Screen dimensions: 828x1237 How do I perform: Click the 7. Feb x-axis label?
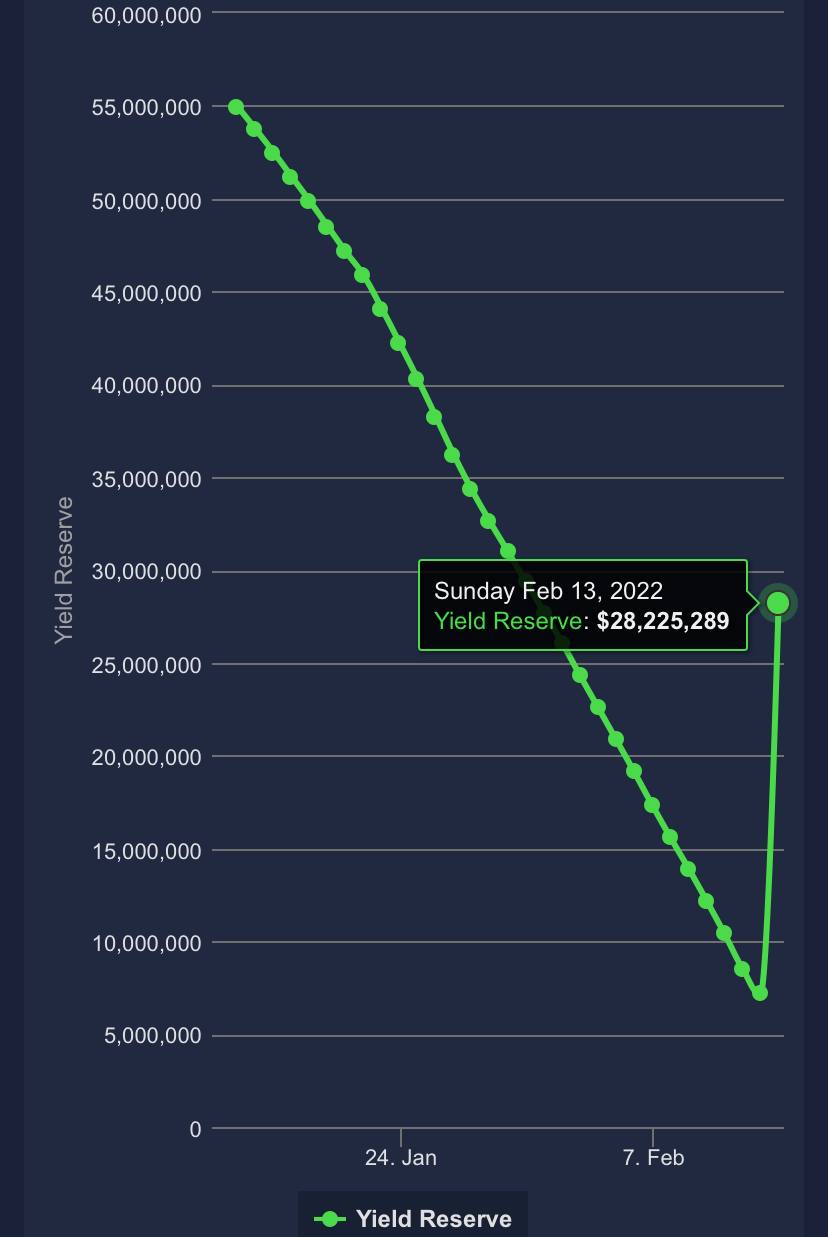pos(653,1158)
